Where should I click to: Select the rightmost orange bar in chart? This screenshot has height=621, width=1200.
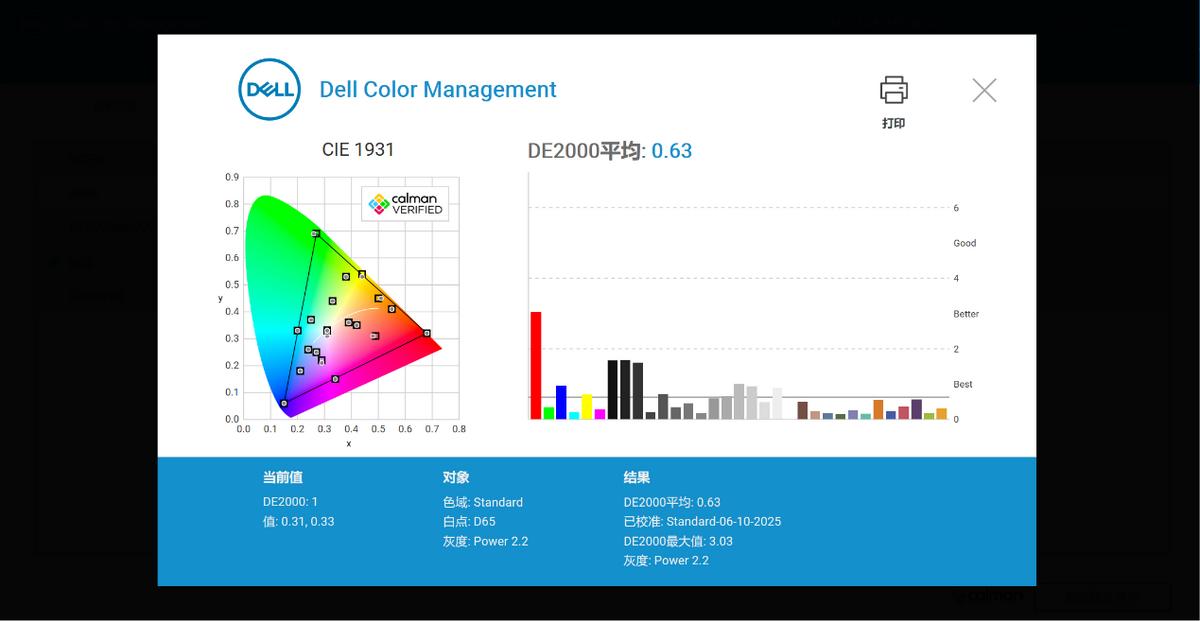[x=941, y=413]
